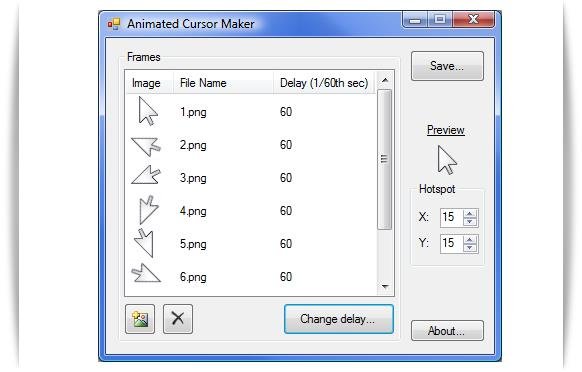Close the Animated Cursor Maker window
This screenshot has height=372, width=582.
[x=474, y=19]
